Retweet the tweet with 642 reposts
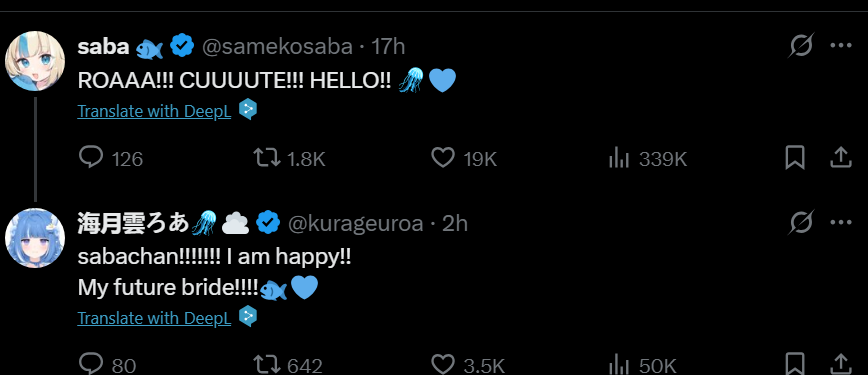The width and height of the screenshot is (868, 375). click(288, 365)
